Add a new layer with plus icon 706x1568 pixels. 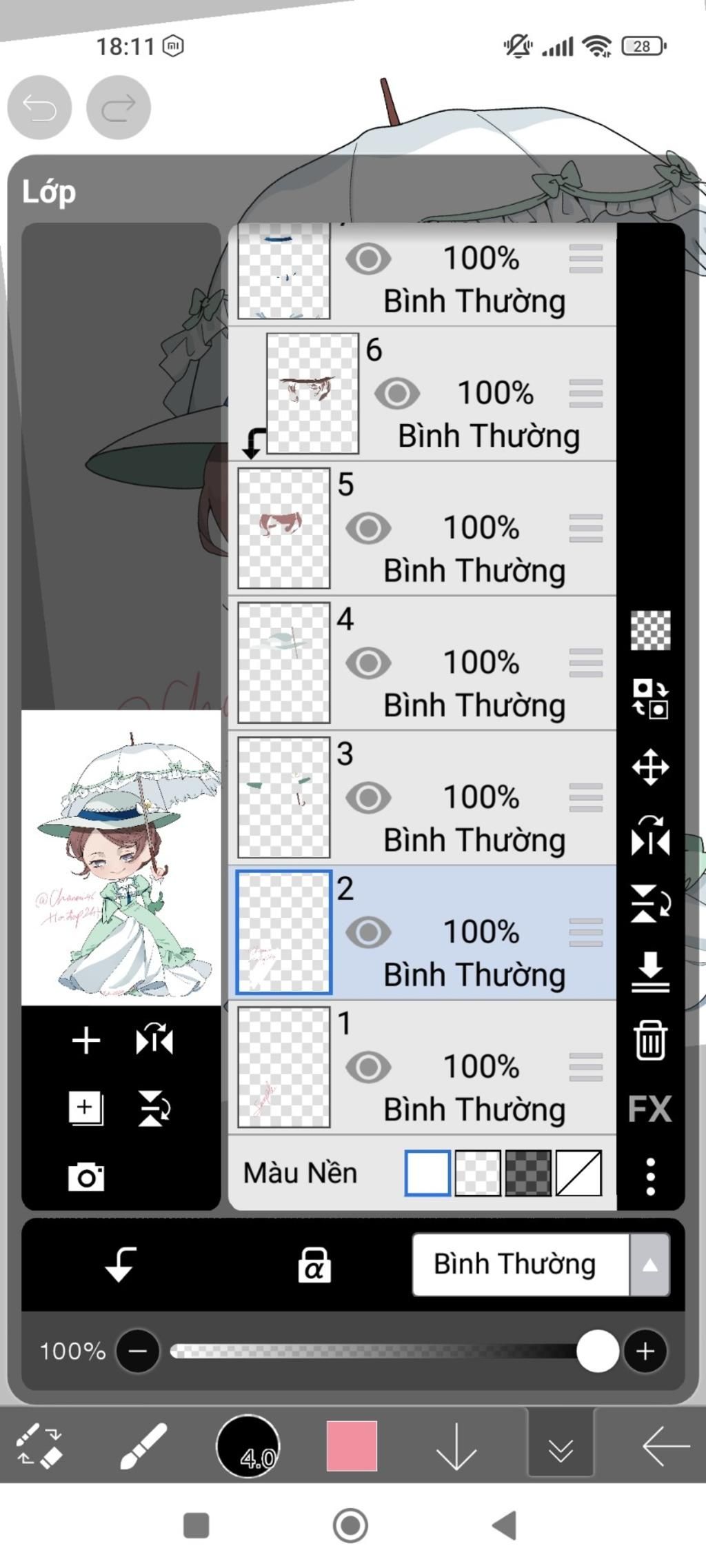point(86,1040)
